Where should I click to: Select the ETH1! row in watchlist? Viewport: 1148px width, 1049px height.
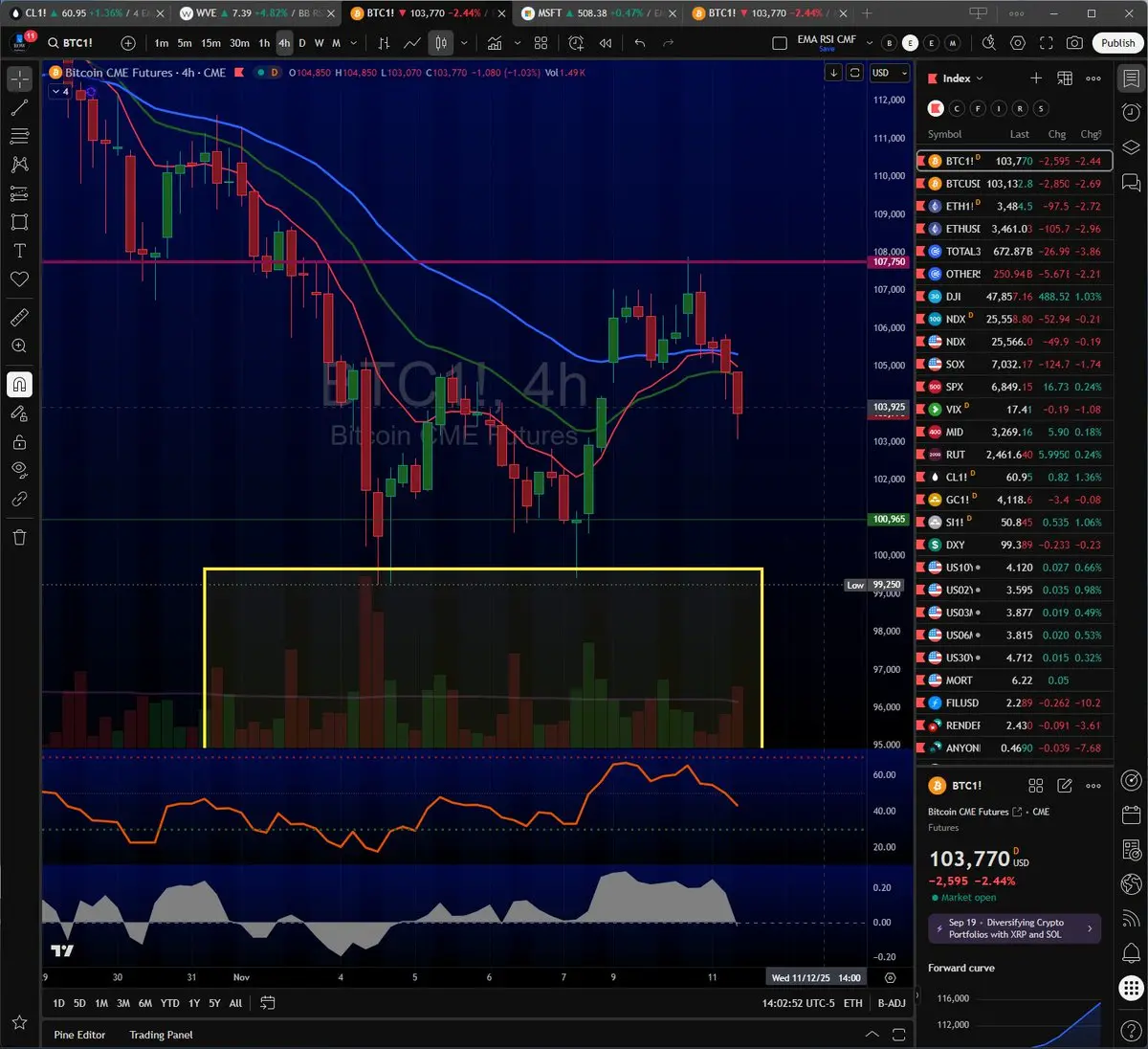tap(1014, 206)
